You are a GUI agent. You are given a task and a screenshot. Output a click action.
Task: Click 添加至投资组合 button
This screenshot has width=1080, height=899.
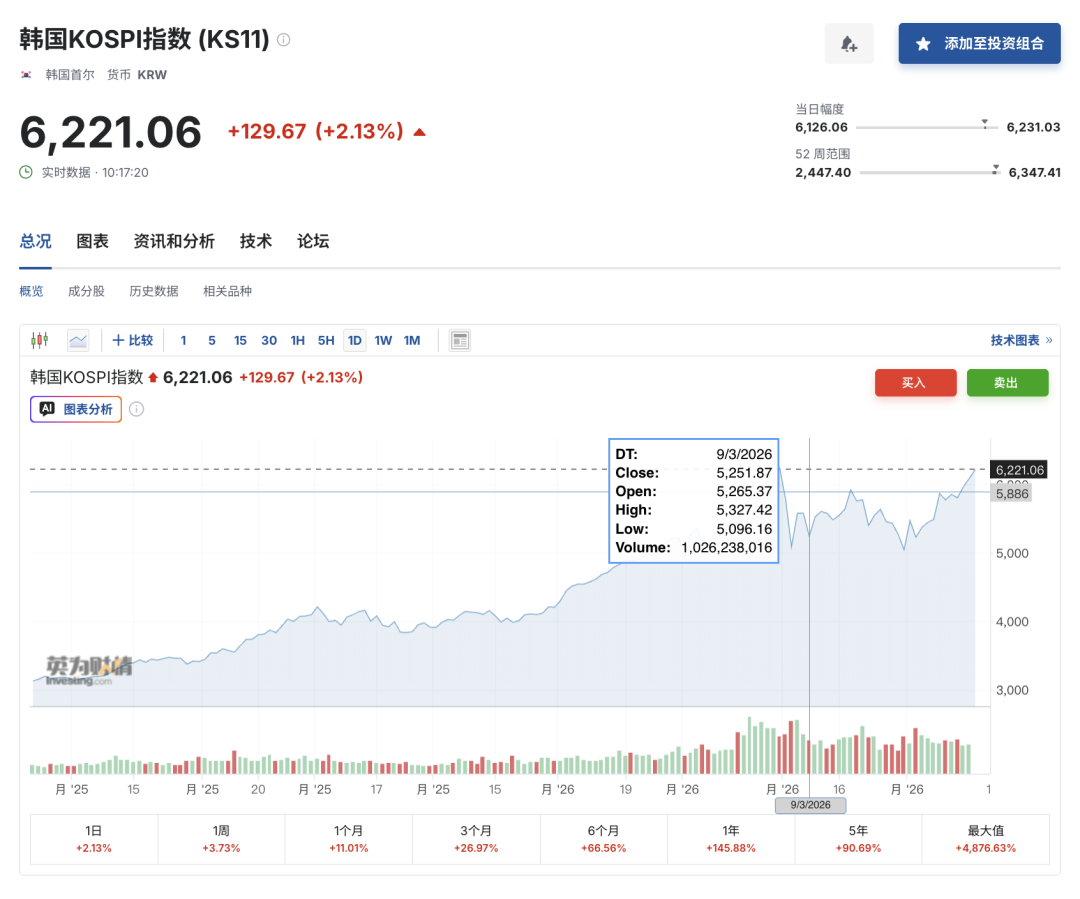[979, 44]
